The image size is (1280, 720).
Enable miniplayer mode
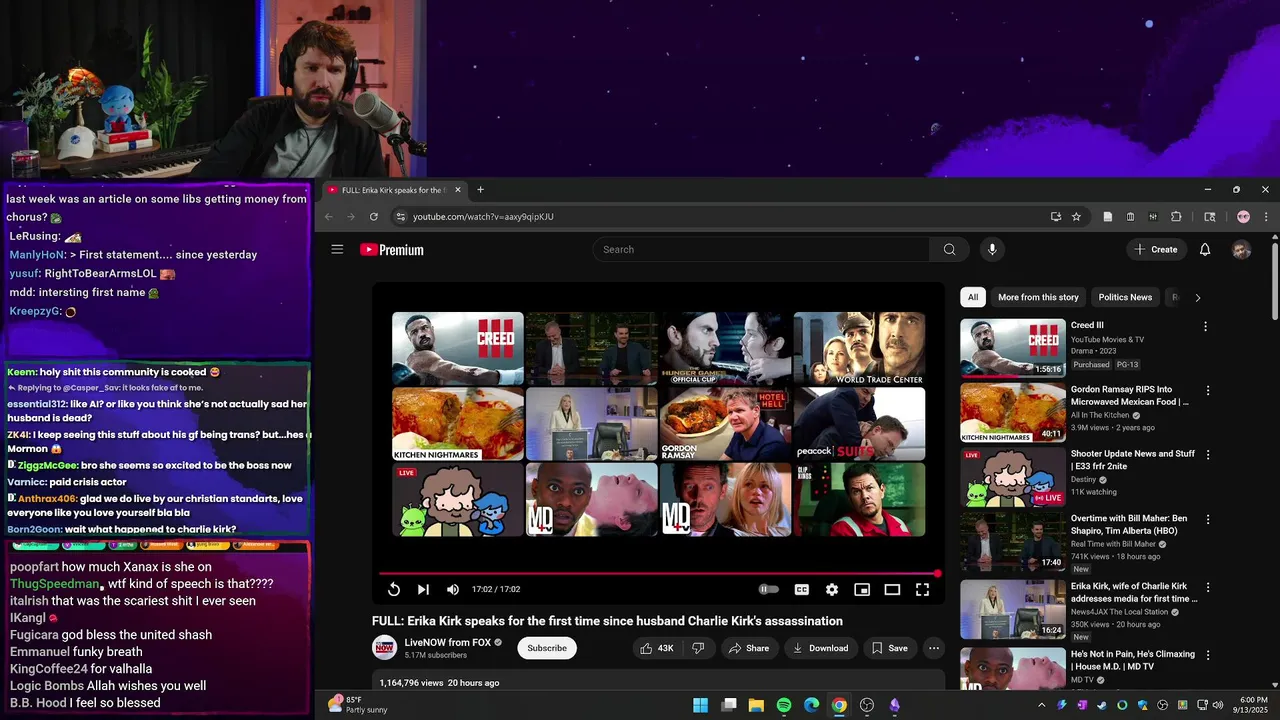862,590
